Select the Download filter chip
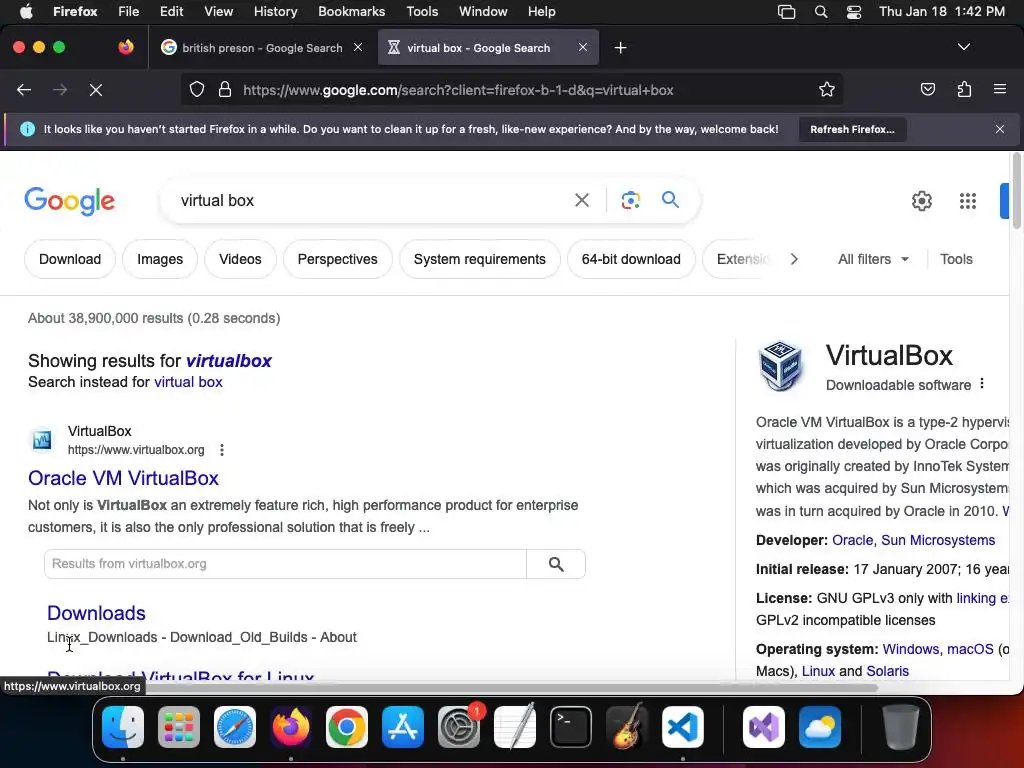 click(70, 259)
